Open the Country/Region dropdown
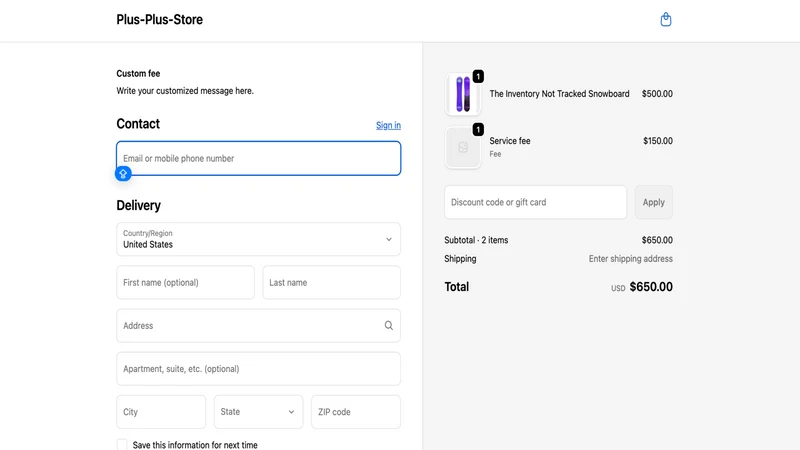 tap(259, 239)
